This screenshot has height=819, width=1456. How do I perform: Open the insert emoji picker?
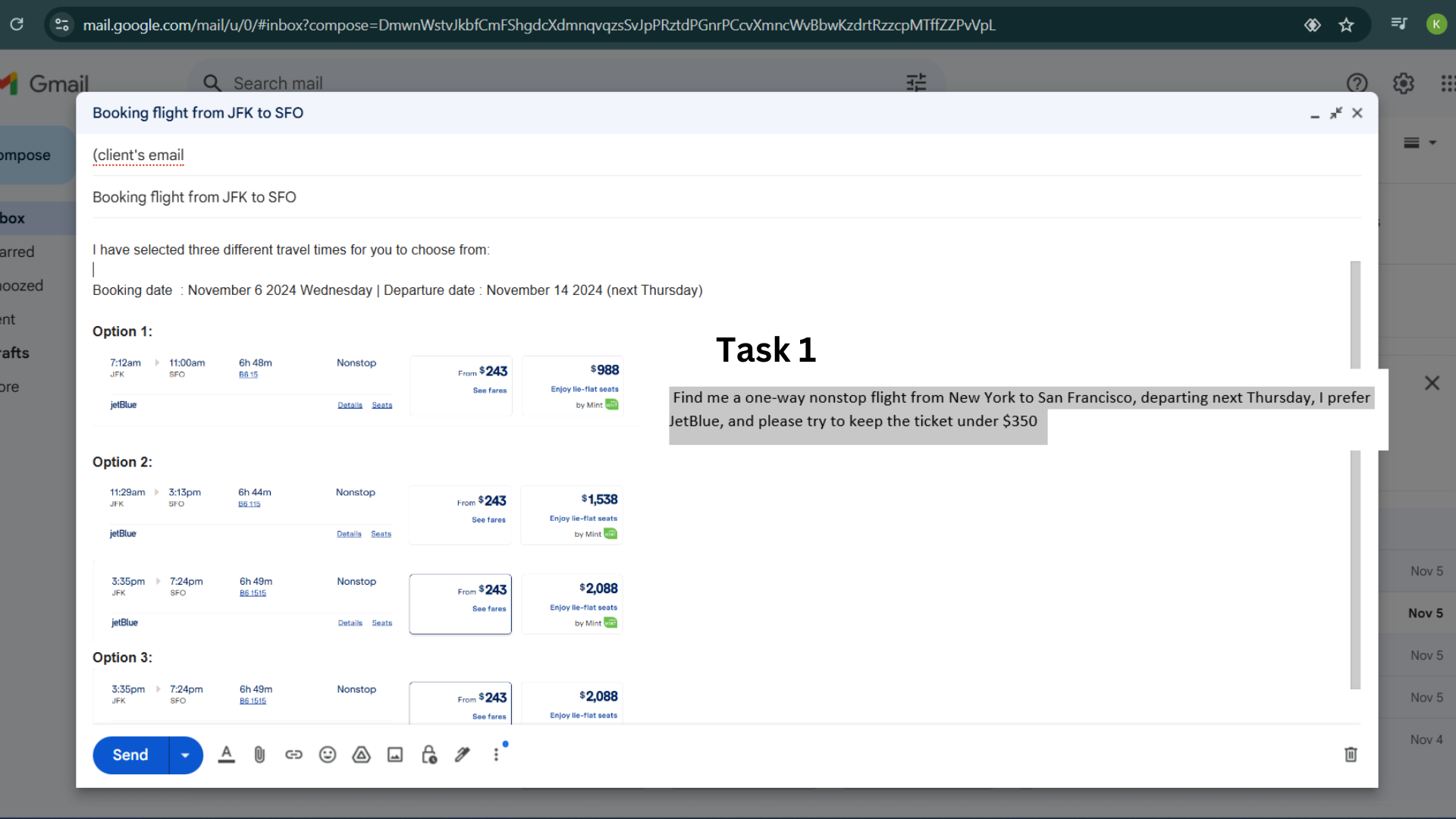tap(328, 755)
